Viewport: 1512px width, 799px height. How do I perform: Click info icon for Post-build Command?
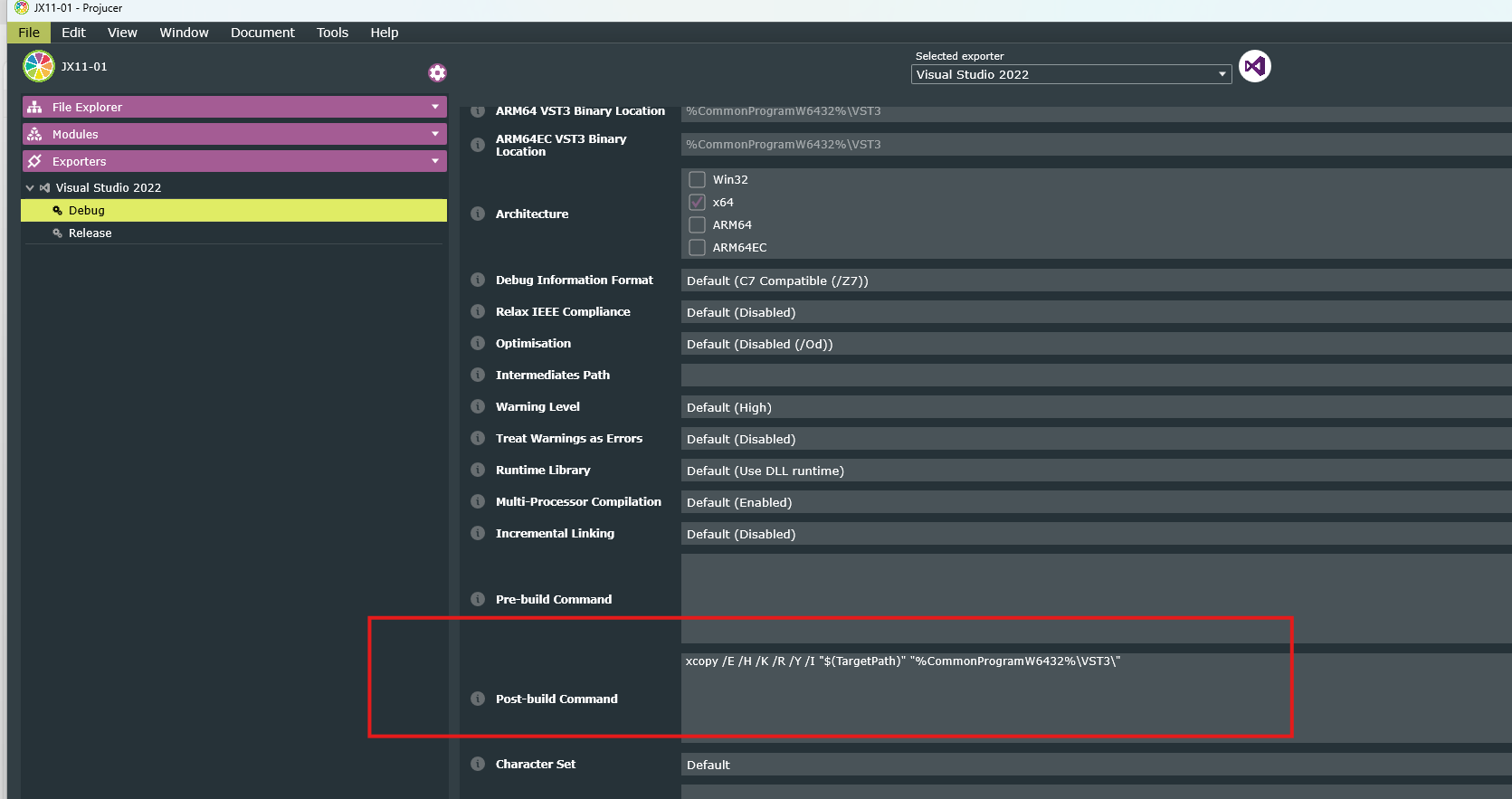478,699
